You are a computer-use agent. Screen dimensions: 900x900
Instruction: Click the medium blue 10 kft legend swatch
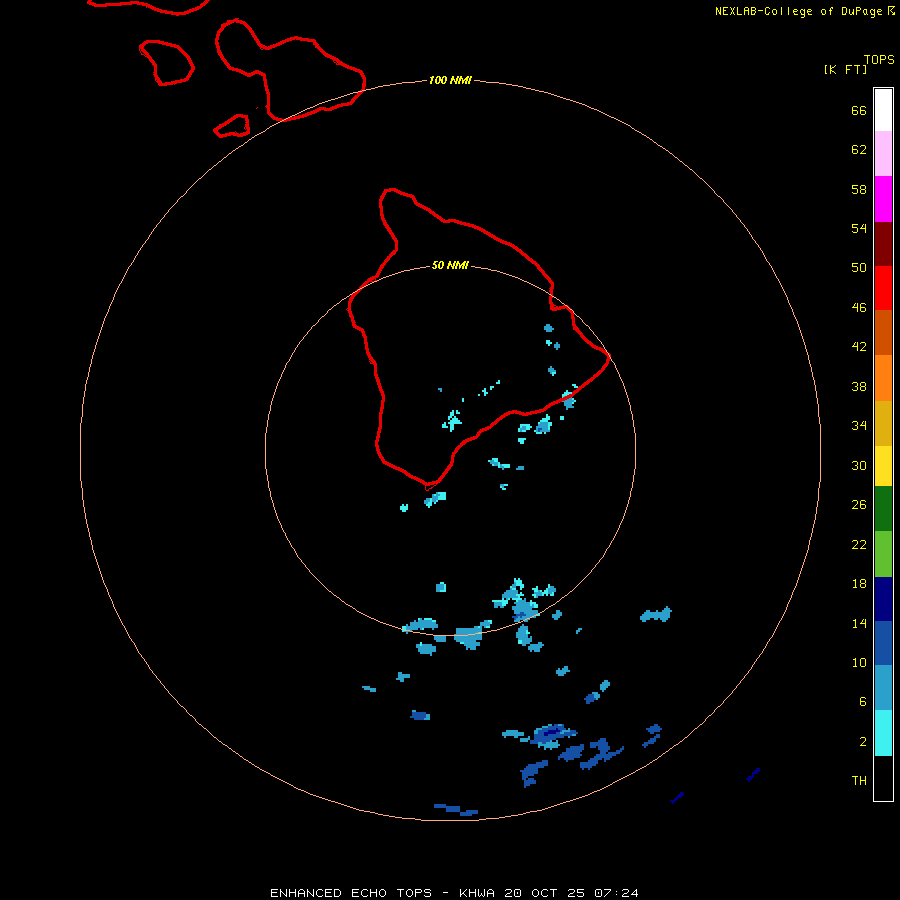tap(883, 643)
